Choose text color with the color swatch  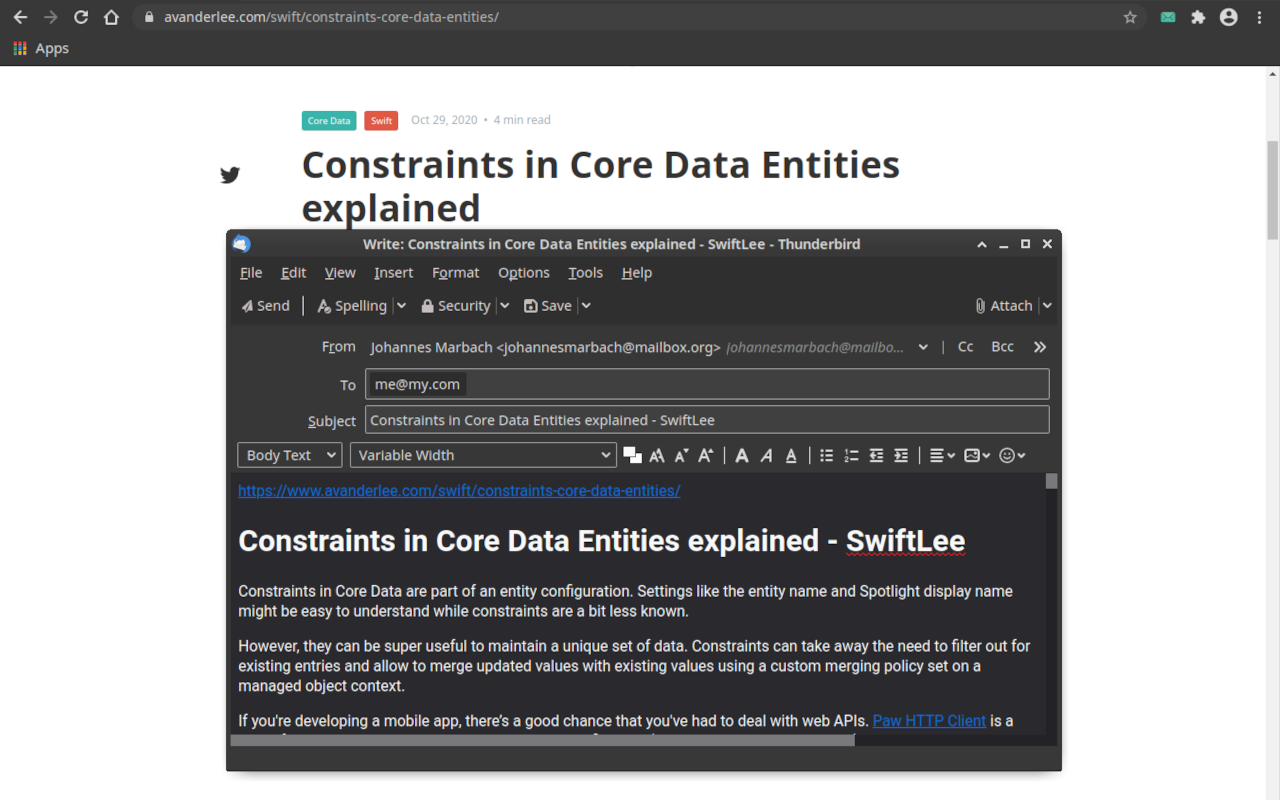632,455
